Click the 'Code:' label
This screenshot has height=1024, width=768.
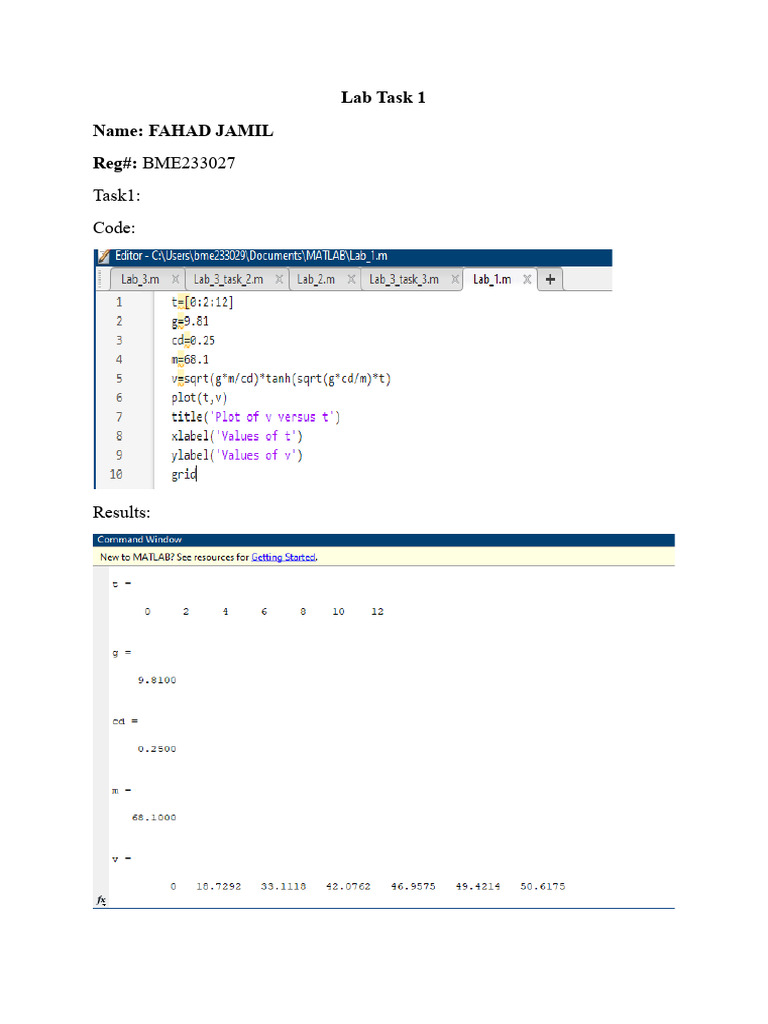coord(114,228)
